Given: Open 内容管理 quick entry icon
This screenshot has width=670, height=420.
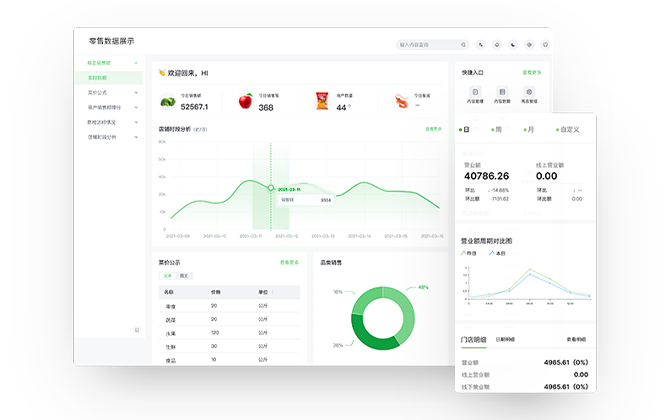Looking at the screenshot, I should [473, 93].
